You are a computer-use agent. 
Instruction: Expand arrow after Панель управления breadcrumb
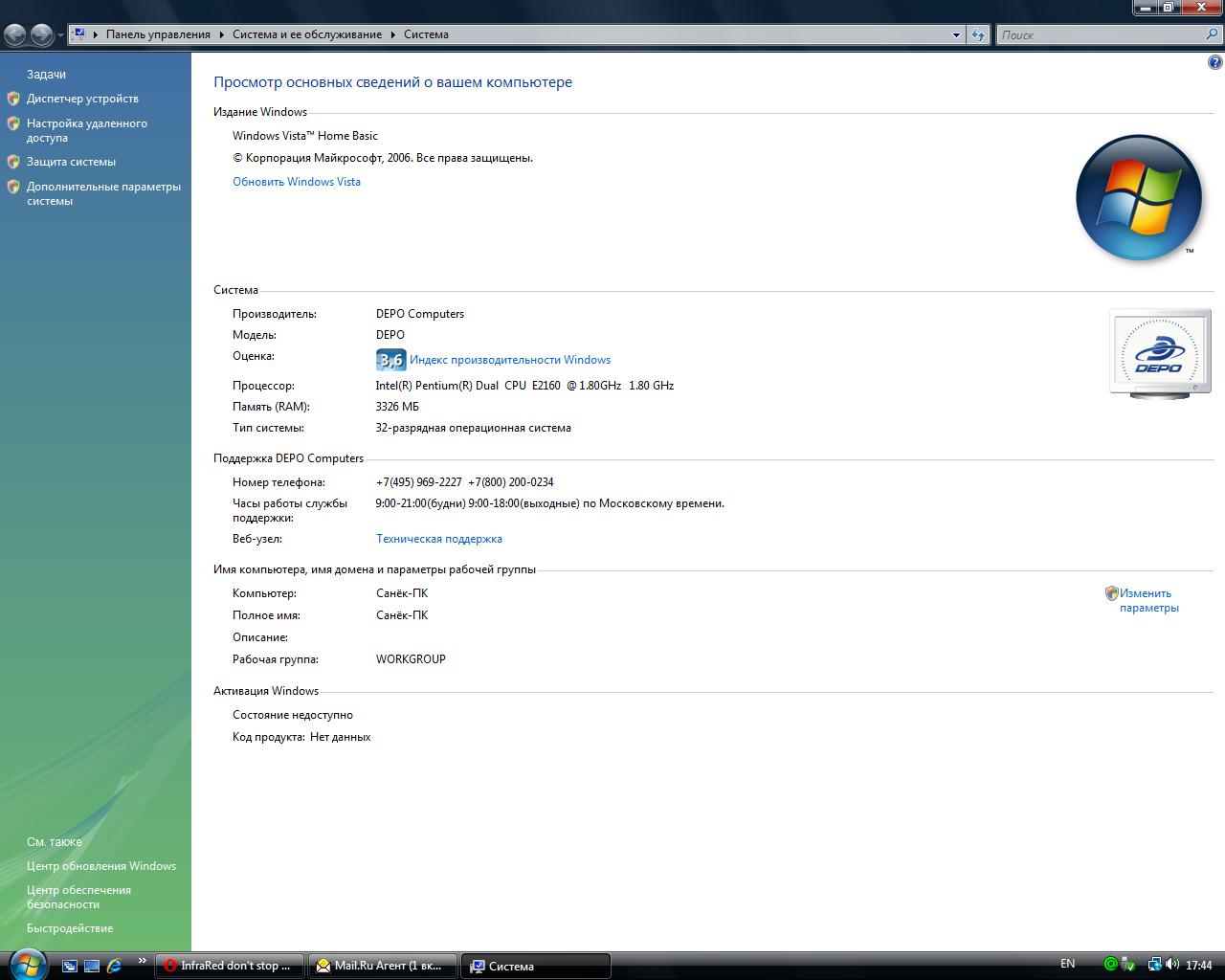click(x=222, y=34)
